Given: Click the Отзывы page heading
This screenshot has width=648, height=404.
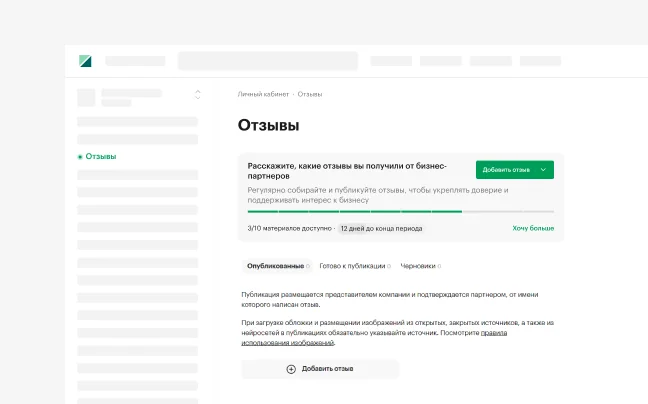Looking at the screenshot, I should pyautogui.click(x=268, y=125).
